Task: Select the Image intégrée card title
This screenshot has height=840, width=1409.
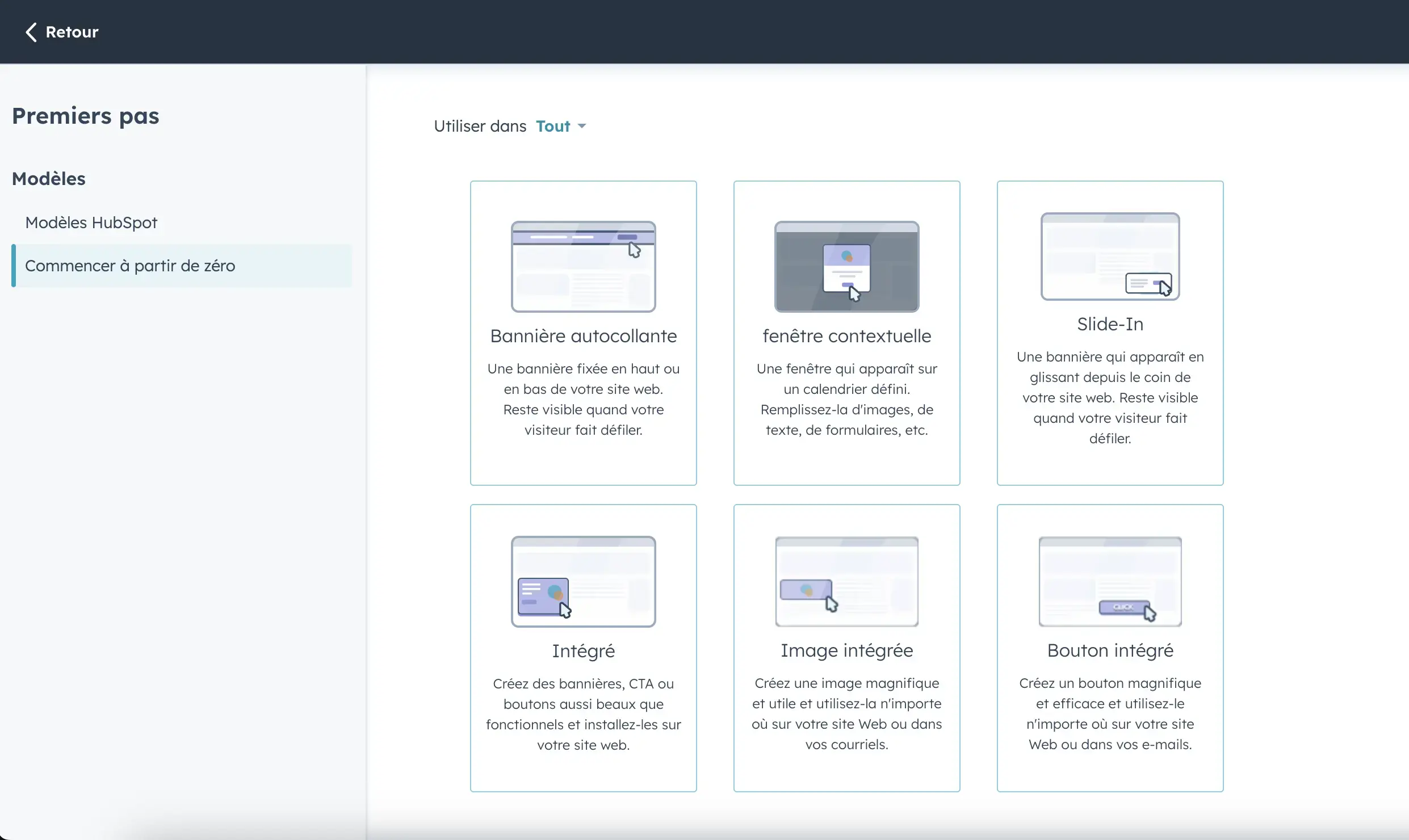Action: point(846,650)
